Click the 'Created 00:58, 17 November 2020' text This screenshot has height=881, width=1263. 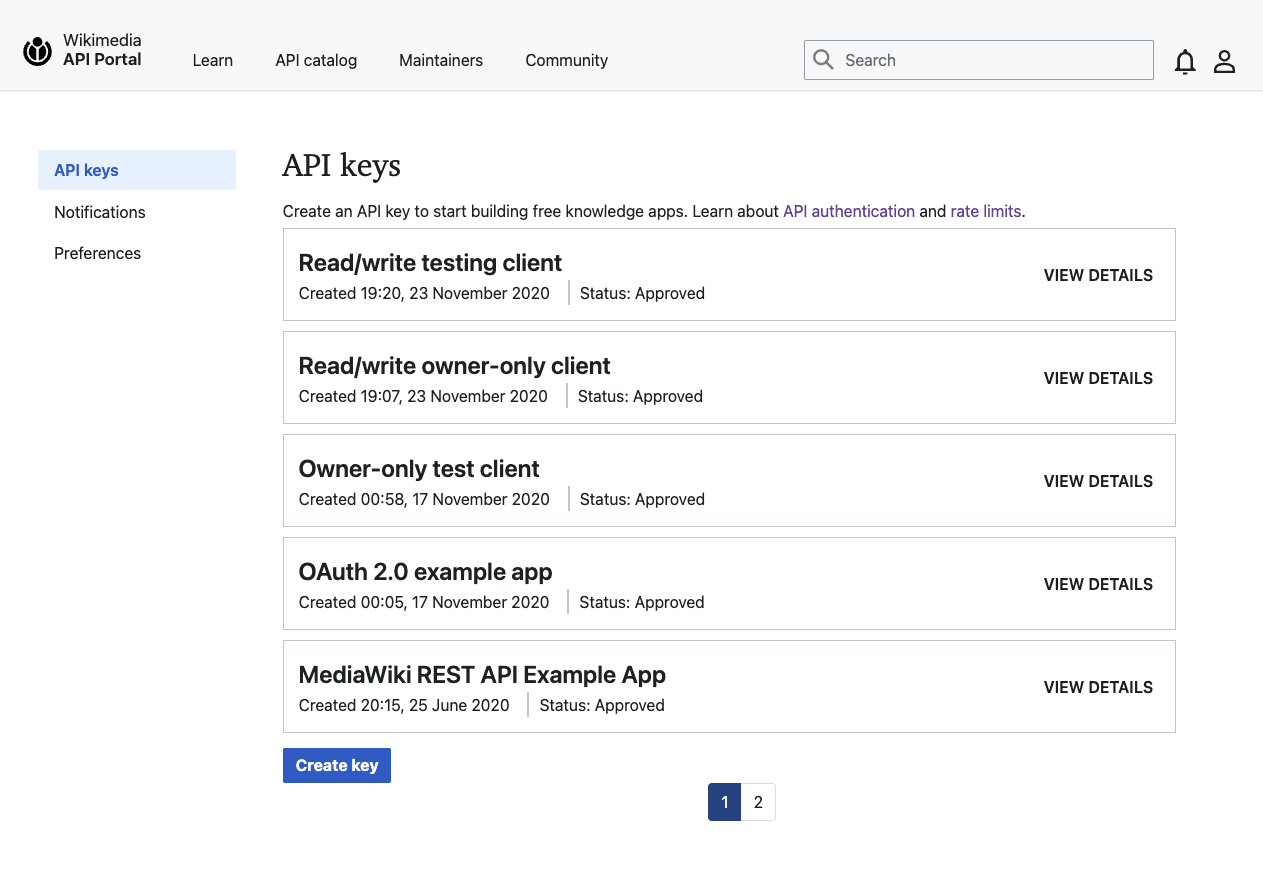[424, 499]
